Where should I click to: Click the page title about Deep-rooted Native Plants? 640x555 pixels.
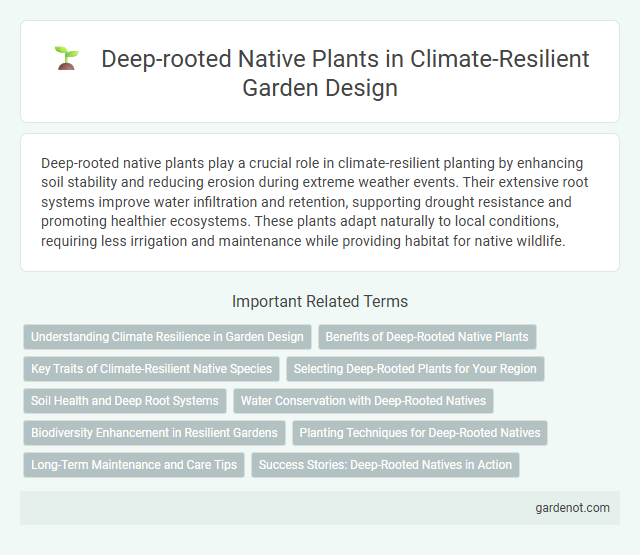click(345, 73)
